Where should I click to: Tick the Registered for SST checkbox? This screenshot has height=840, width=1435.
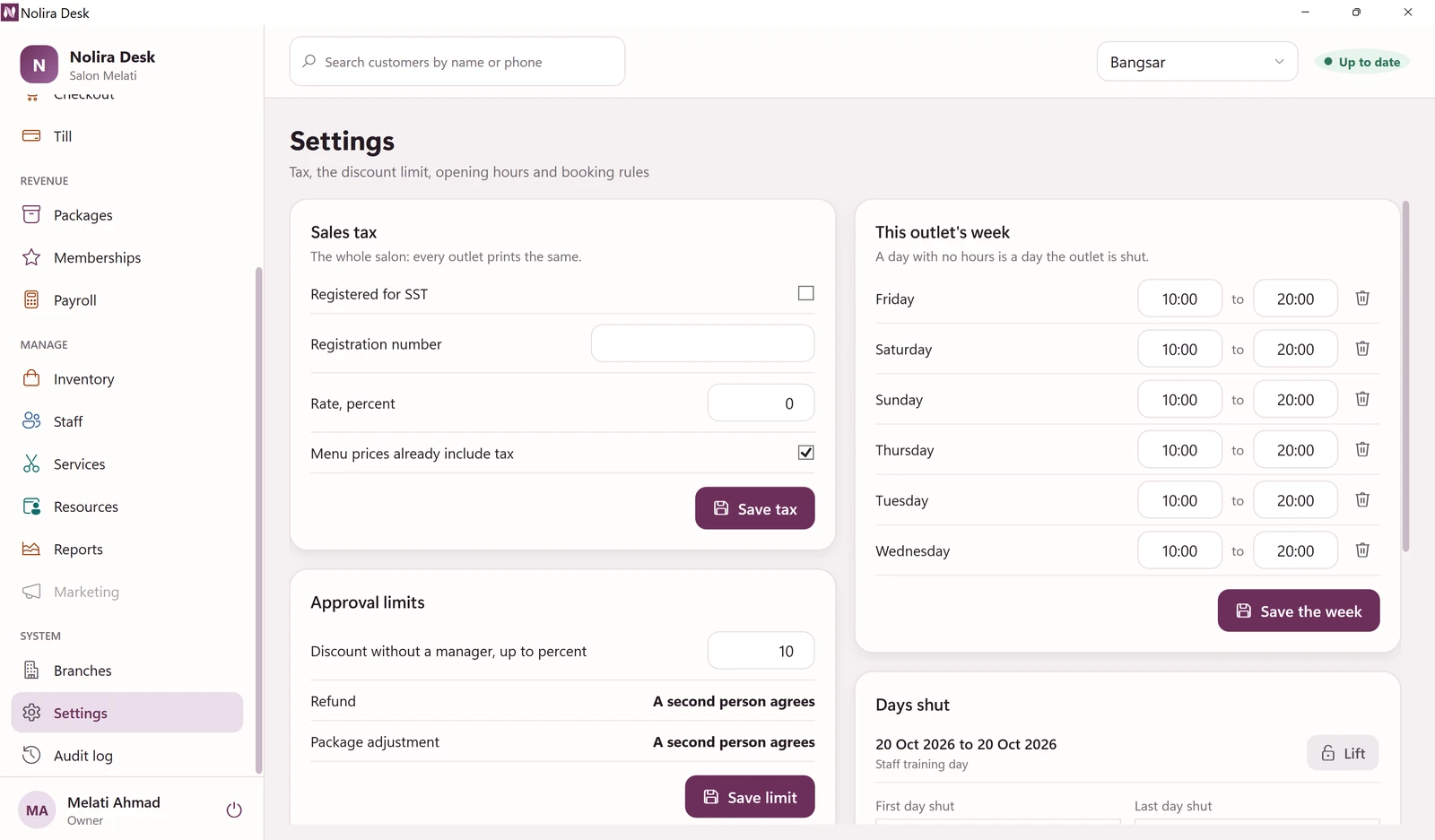click(806, 293)
